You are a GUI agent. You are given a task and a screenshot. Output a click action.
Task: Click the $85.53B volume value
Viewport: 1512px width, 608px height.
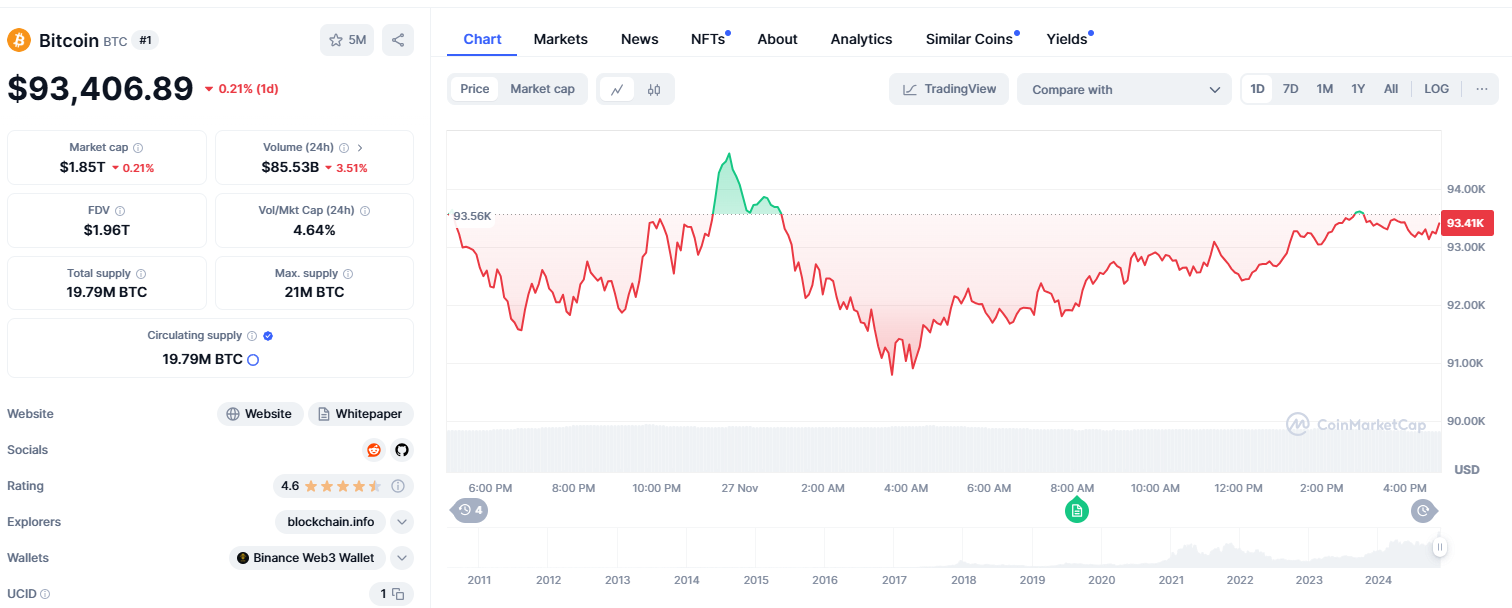click(290, 167)
